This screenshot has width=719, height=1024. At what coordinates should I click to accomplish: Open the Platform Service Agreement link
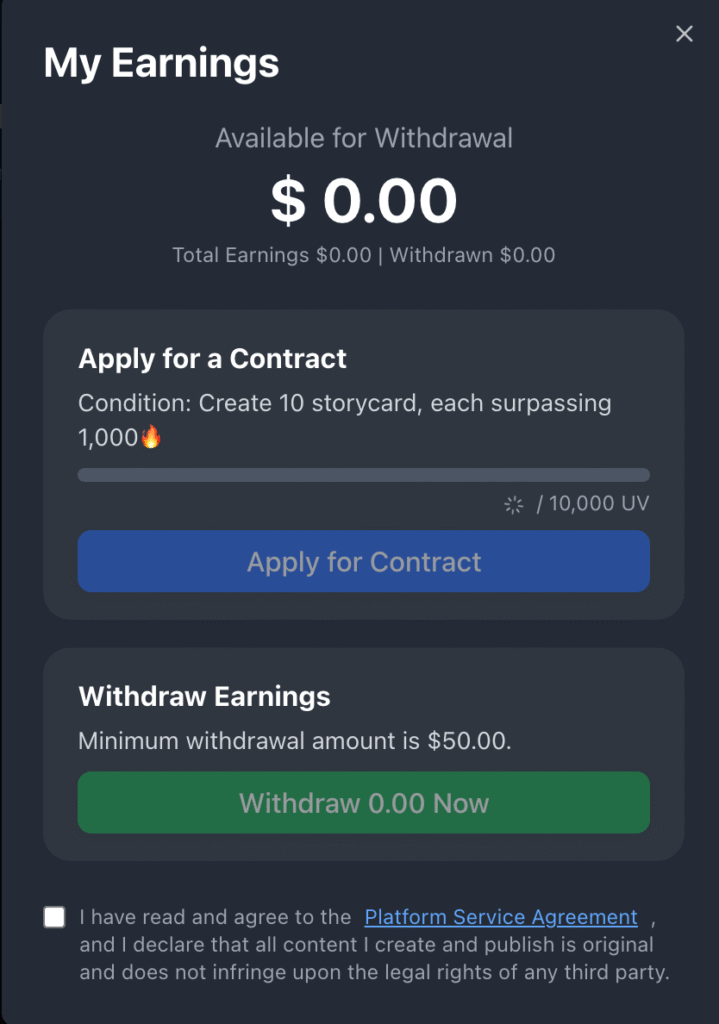pos(501,917)
